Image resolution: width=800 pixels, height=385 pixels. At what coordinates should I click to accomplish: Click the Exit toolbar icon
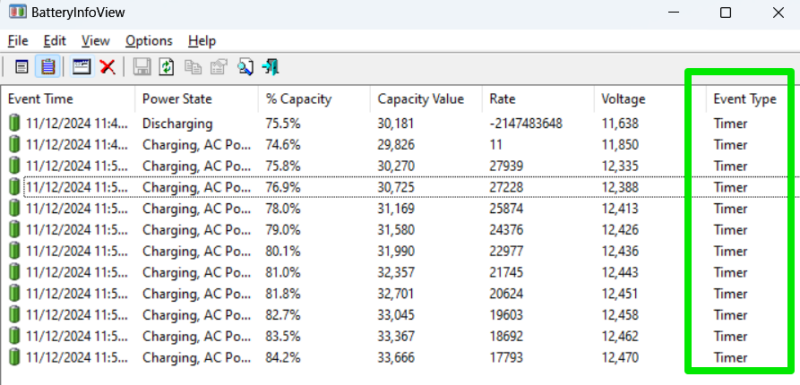(270, 67)
